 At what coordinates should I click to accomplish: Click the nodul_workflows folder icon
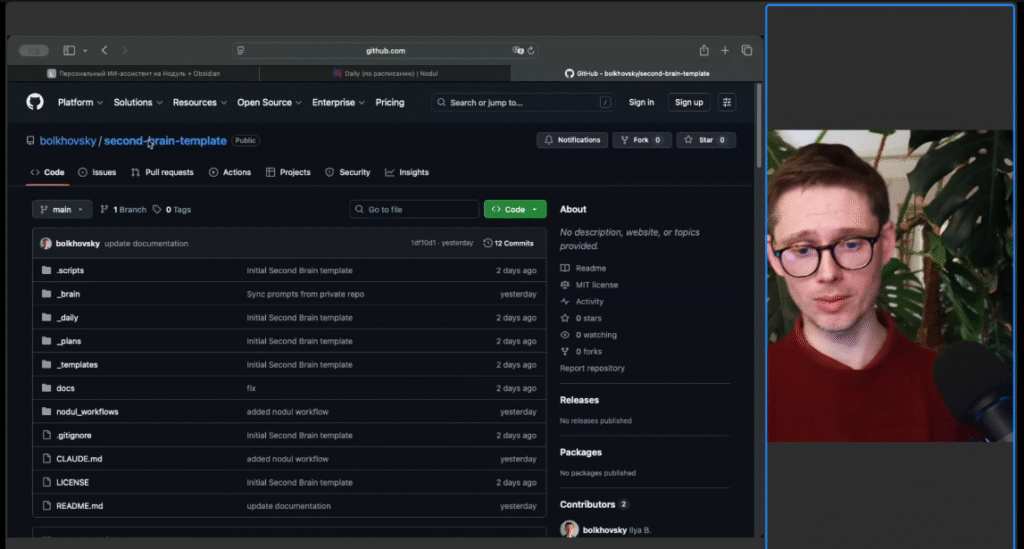(46, 411)
